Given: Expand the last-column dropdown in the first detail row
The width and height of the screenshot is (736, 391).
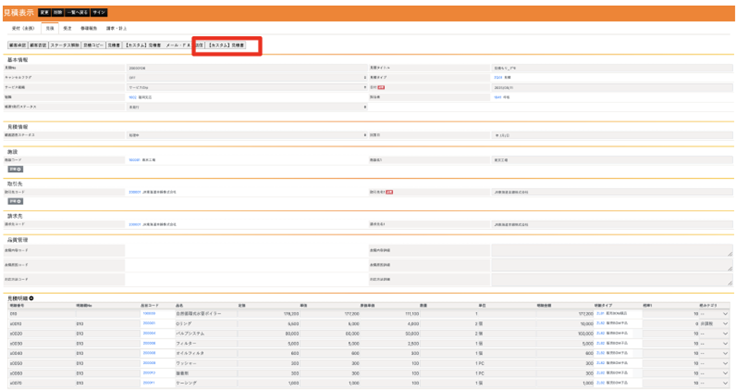Looking at the screenshot, I should [714, 314].
